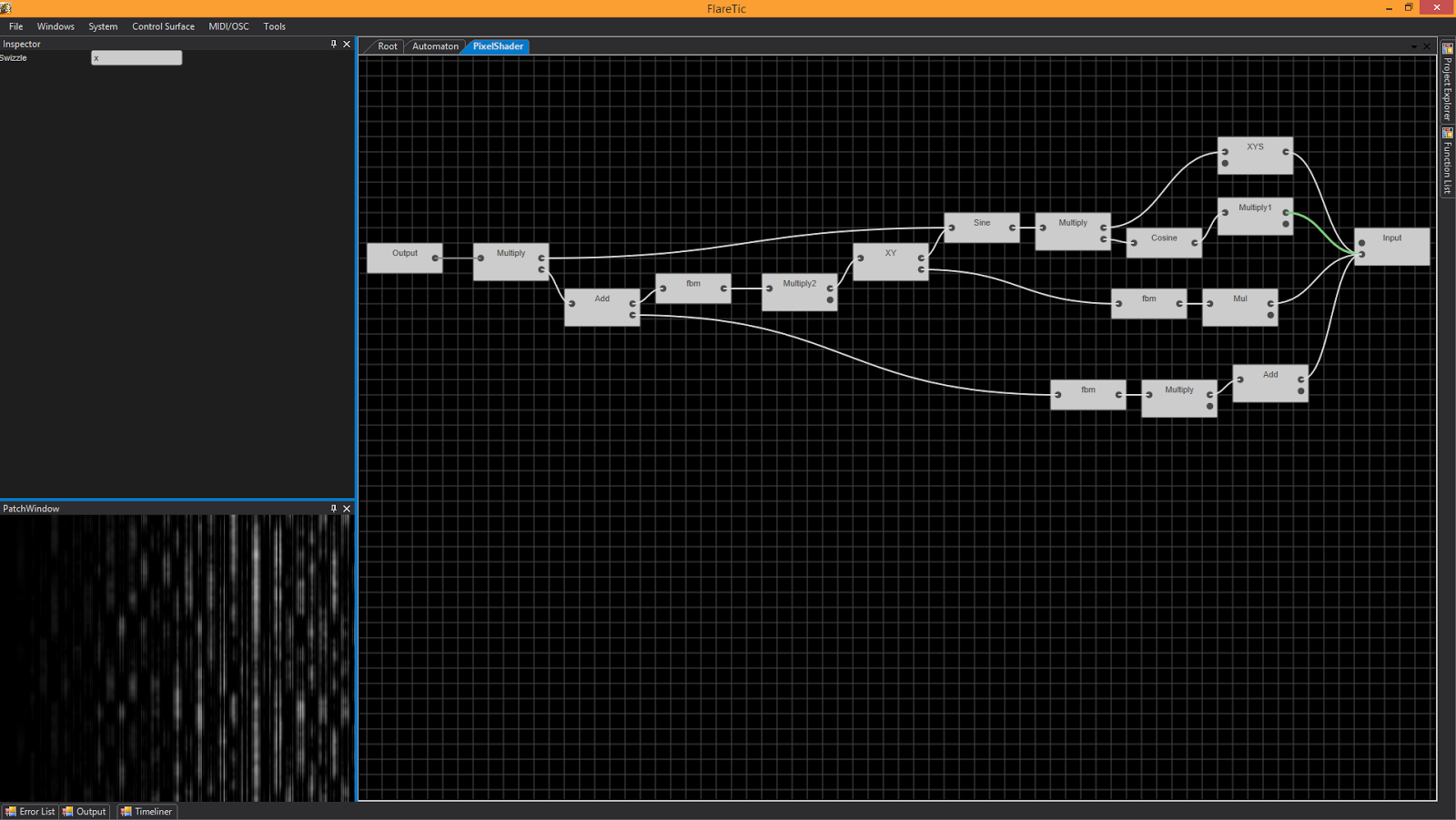Open the Windows menu

click(x=56, y=26)
